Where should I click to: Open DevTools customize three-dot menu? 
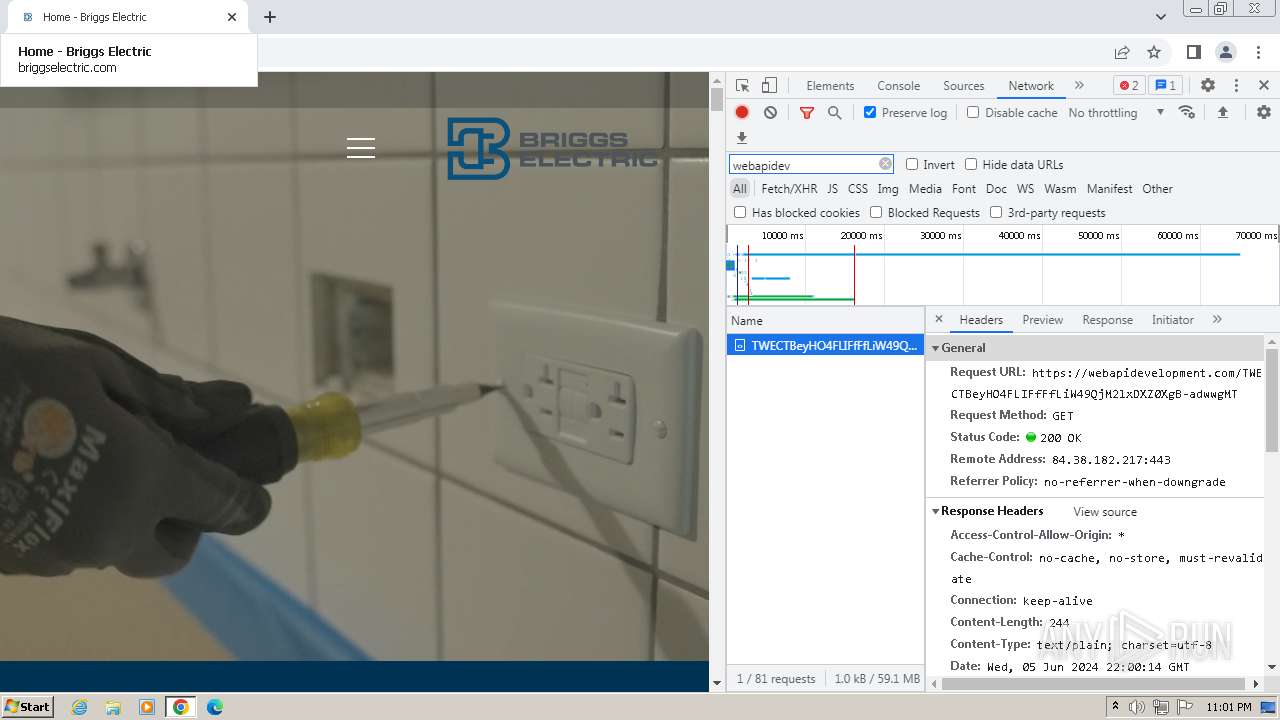(x=1236, y=86)
